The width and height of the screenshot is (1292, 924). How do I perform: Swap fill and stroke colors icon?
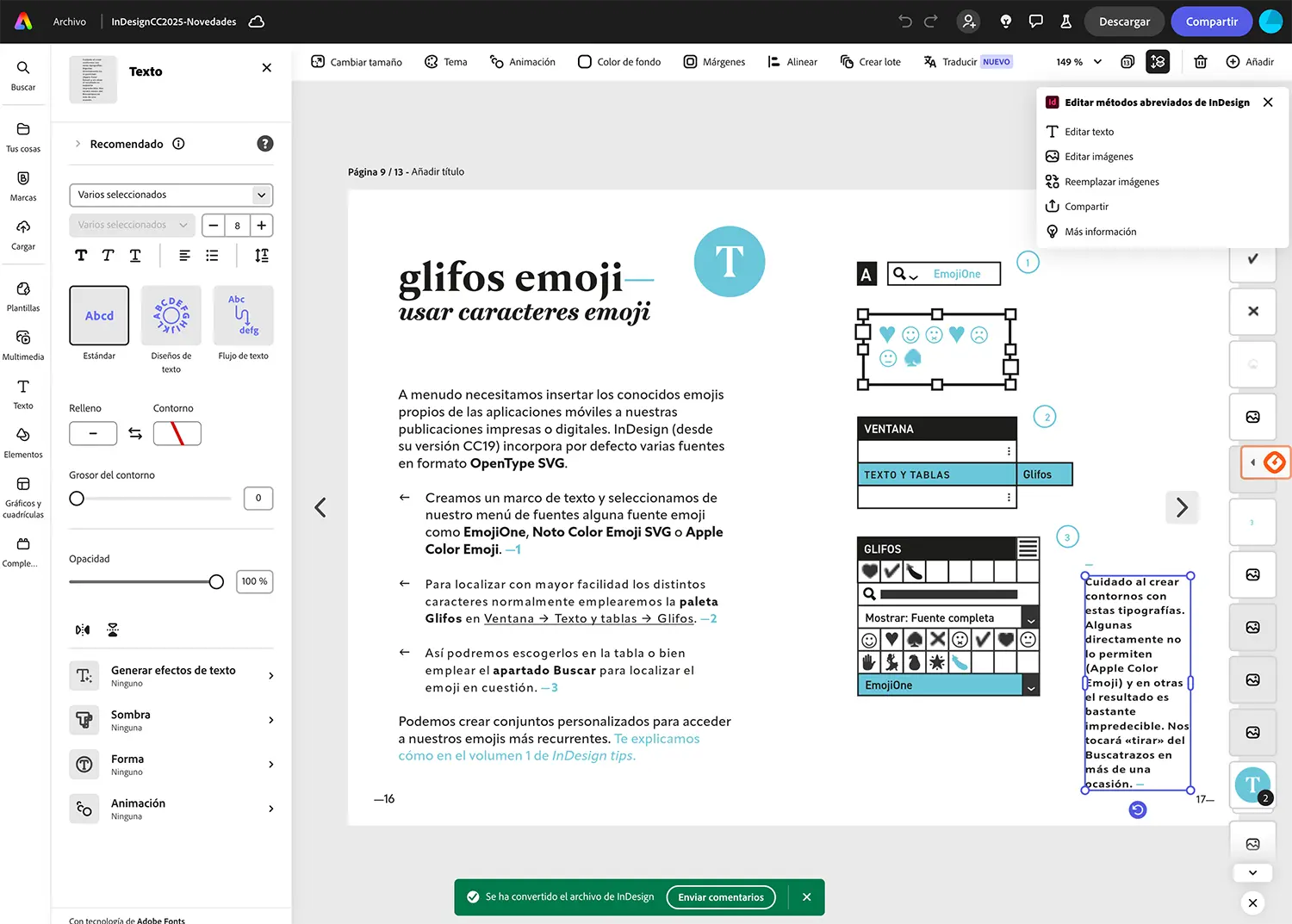pos(135,434)
